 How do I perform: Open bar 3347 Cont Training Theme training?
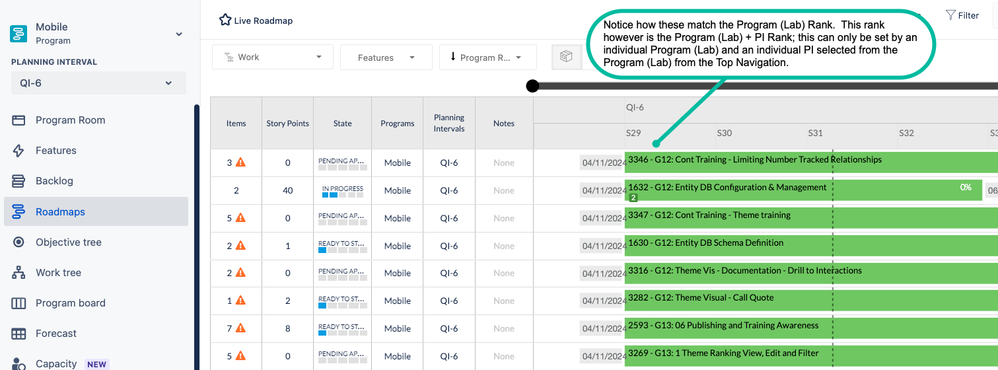click(812, 218)
